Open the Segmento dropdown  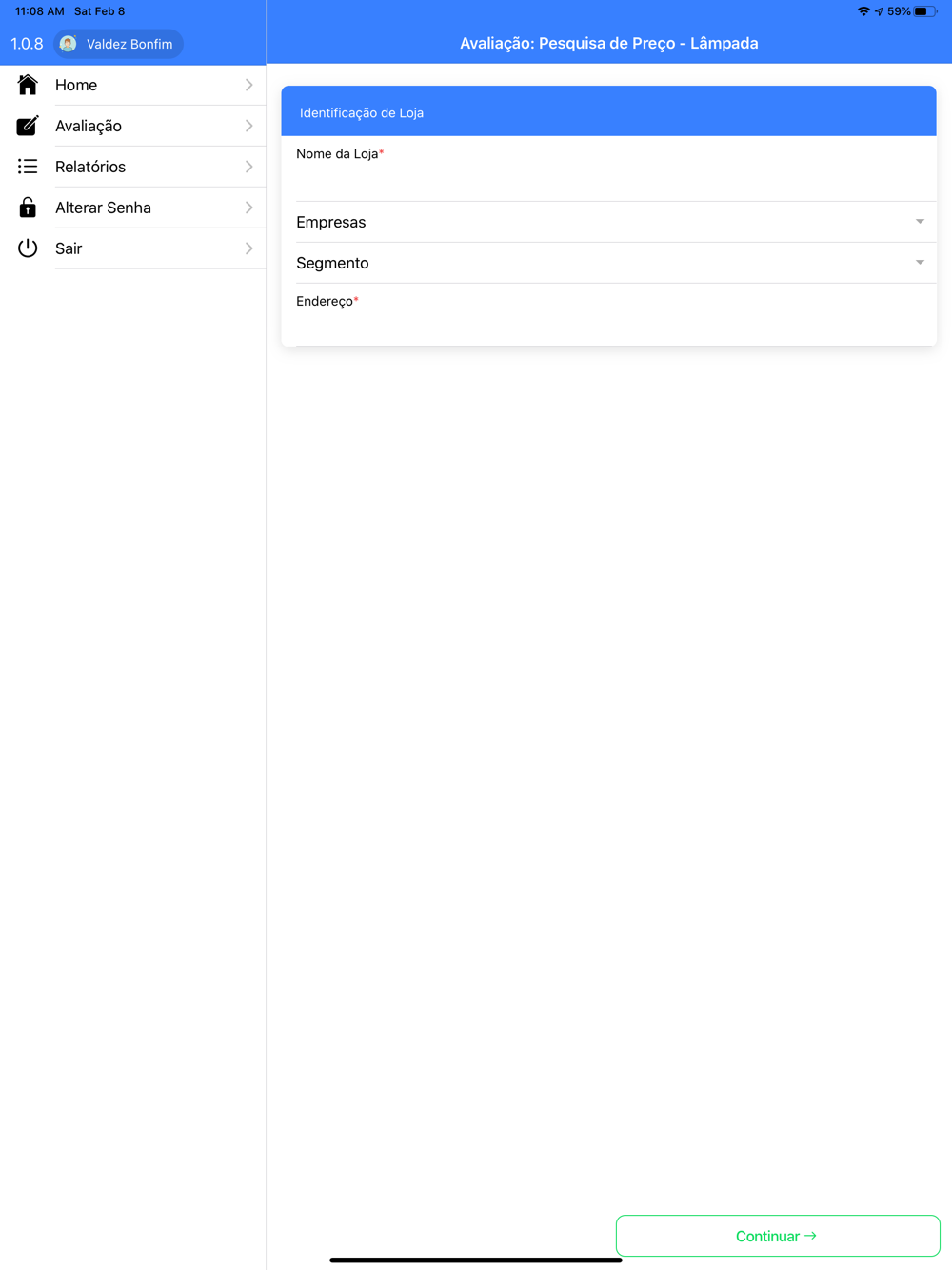point(609,263)
